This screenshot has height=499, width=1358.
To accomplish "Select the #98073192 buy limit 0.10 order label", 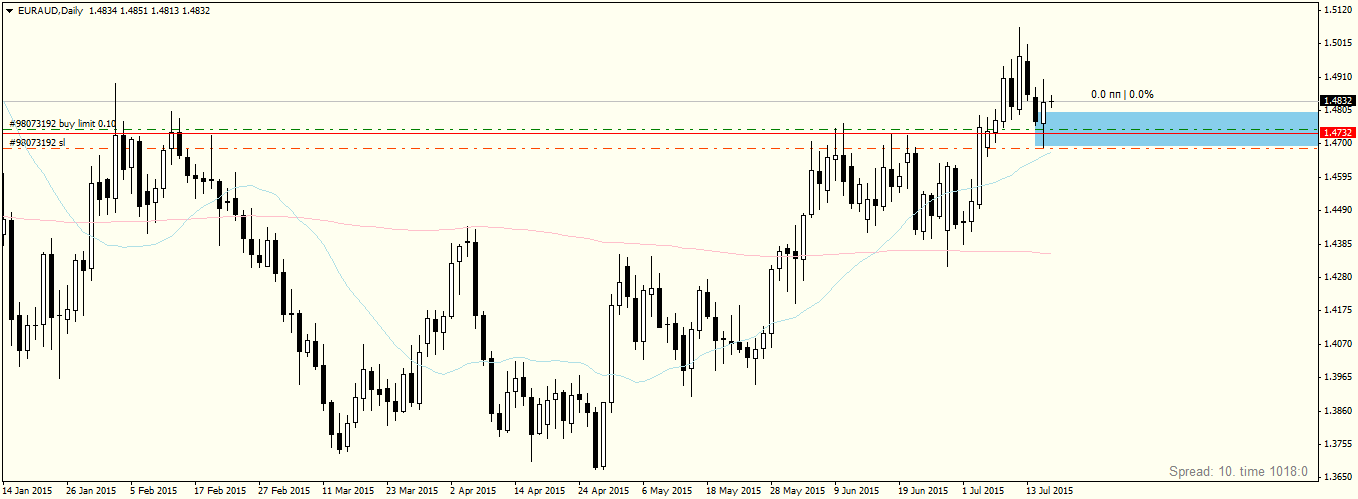I will 62,124.
